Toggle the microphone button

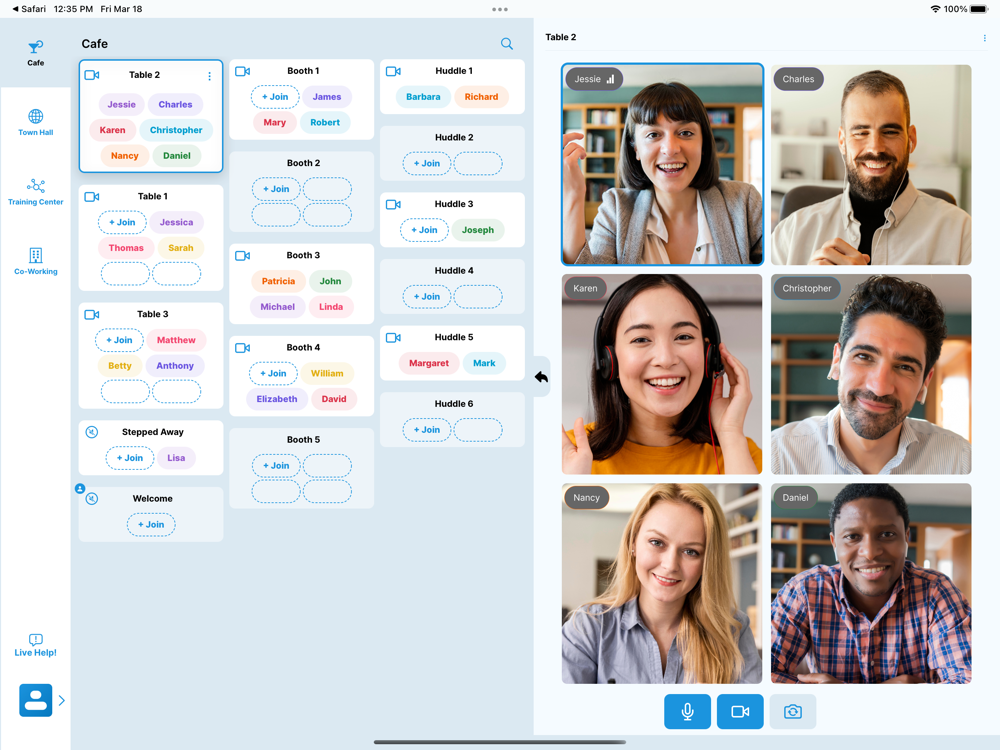[x=687, y=711]
